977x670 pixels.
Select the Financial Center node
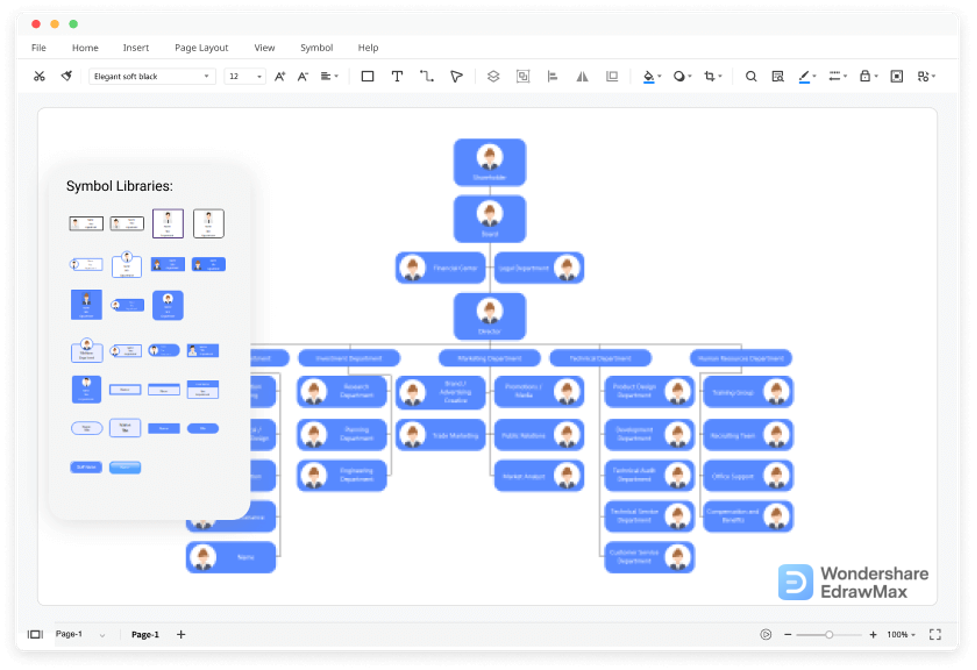pyautogui.click(x=441, y=267)
